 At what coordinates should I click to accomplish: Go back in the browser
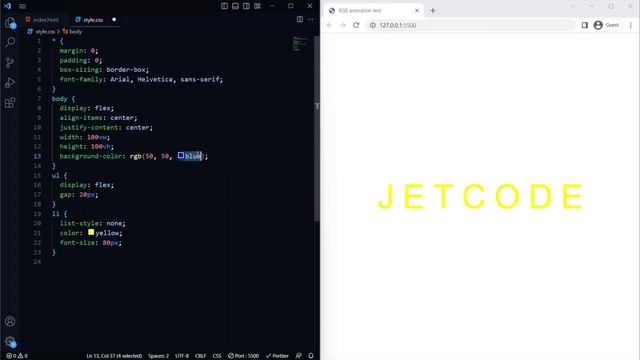(x=329, y=25)
